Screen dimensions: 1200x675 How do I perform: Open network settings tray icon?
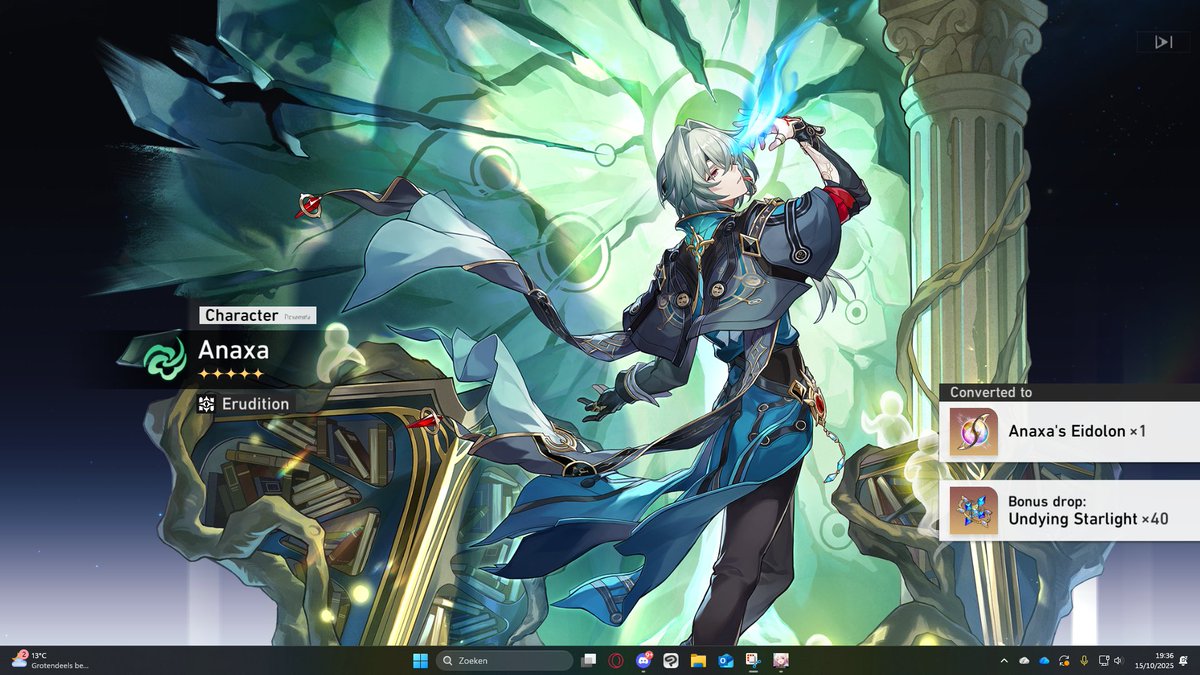pyautogui.click(x=1103, y=661)
